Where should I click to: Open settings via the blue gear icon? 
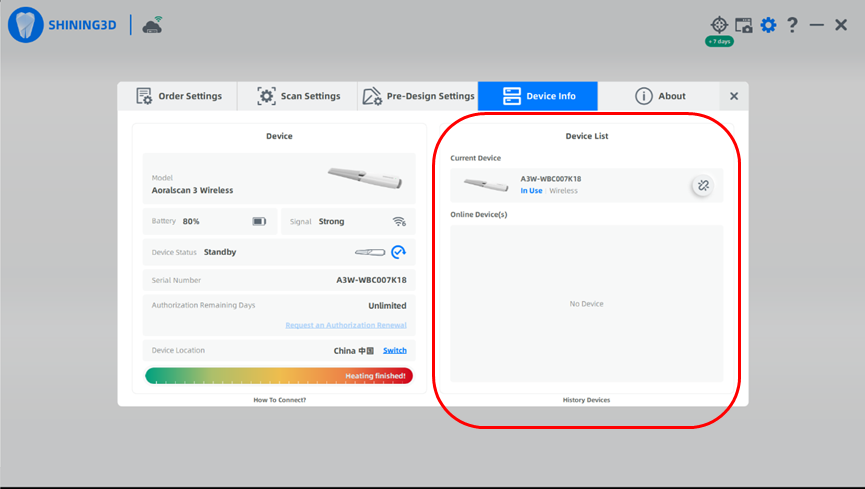[x=768, y=25]
